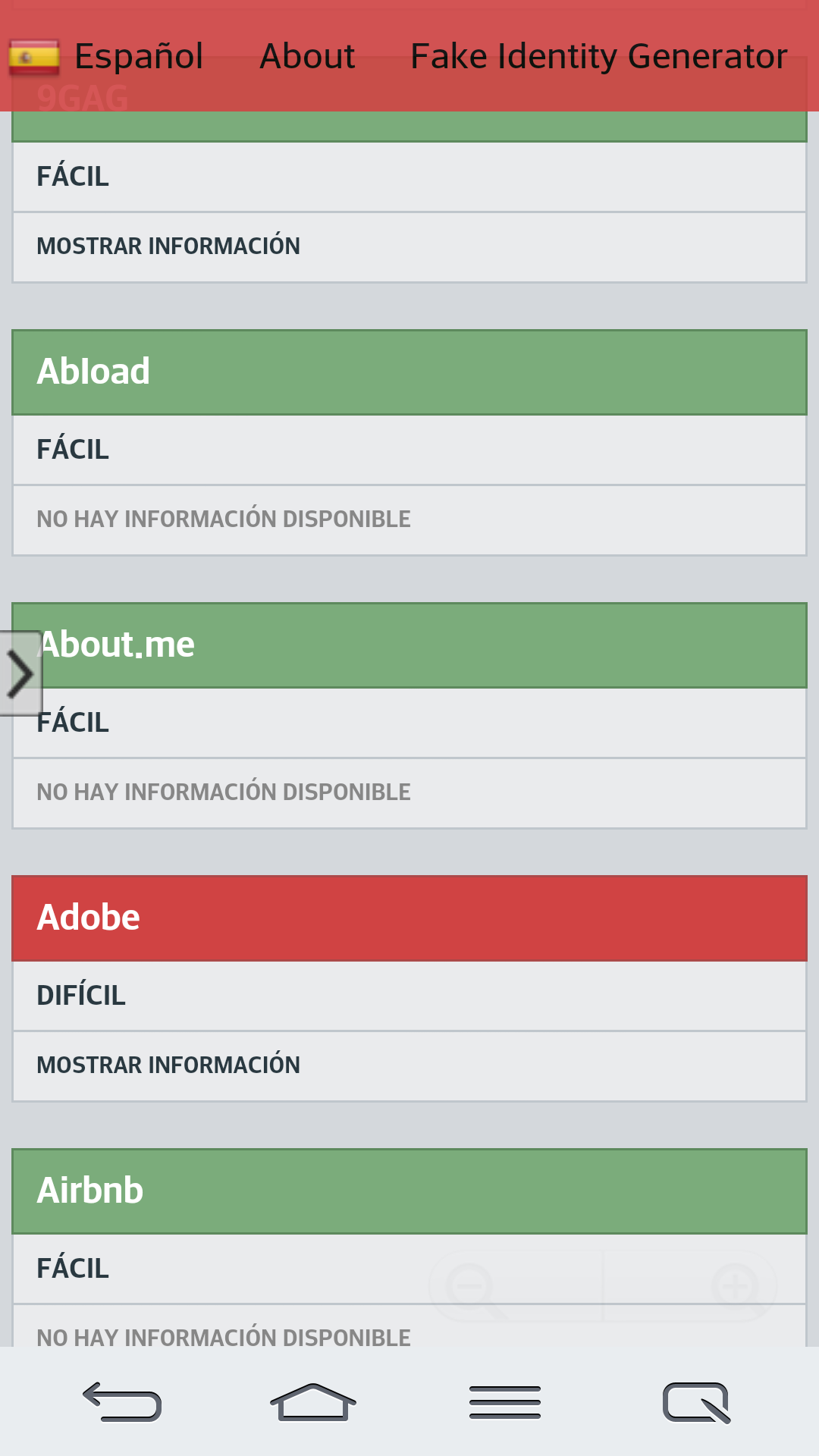
Task: Open the Abload site link
Action: click(94, 372)
